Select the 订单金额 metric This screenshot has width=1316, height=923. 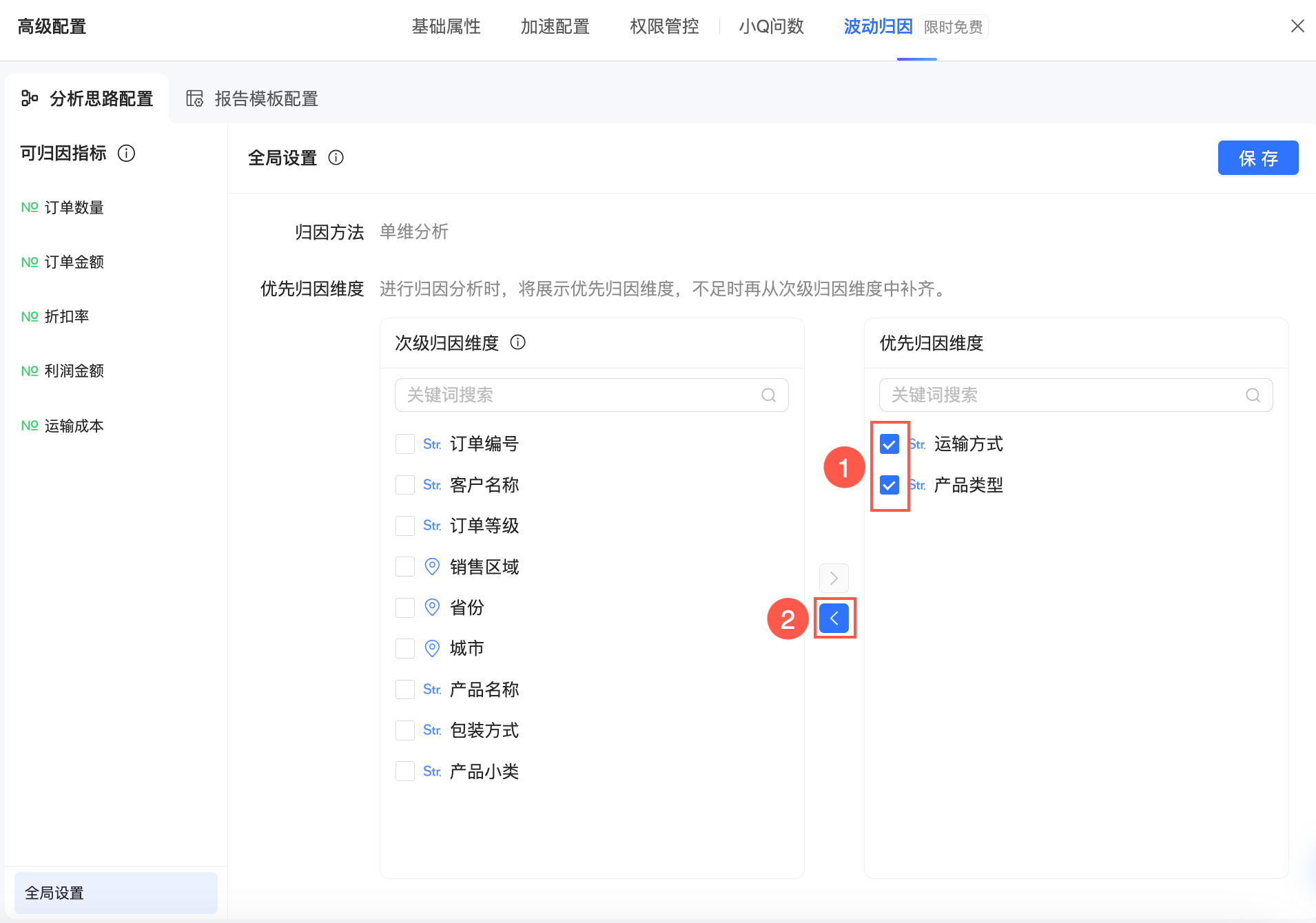(74, 262)
